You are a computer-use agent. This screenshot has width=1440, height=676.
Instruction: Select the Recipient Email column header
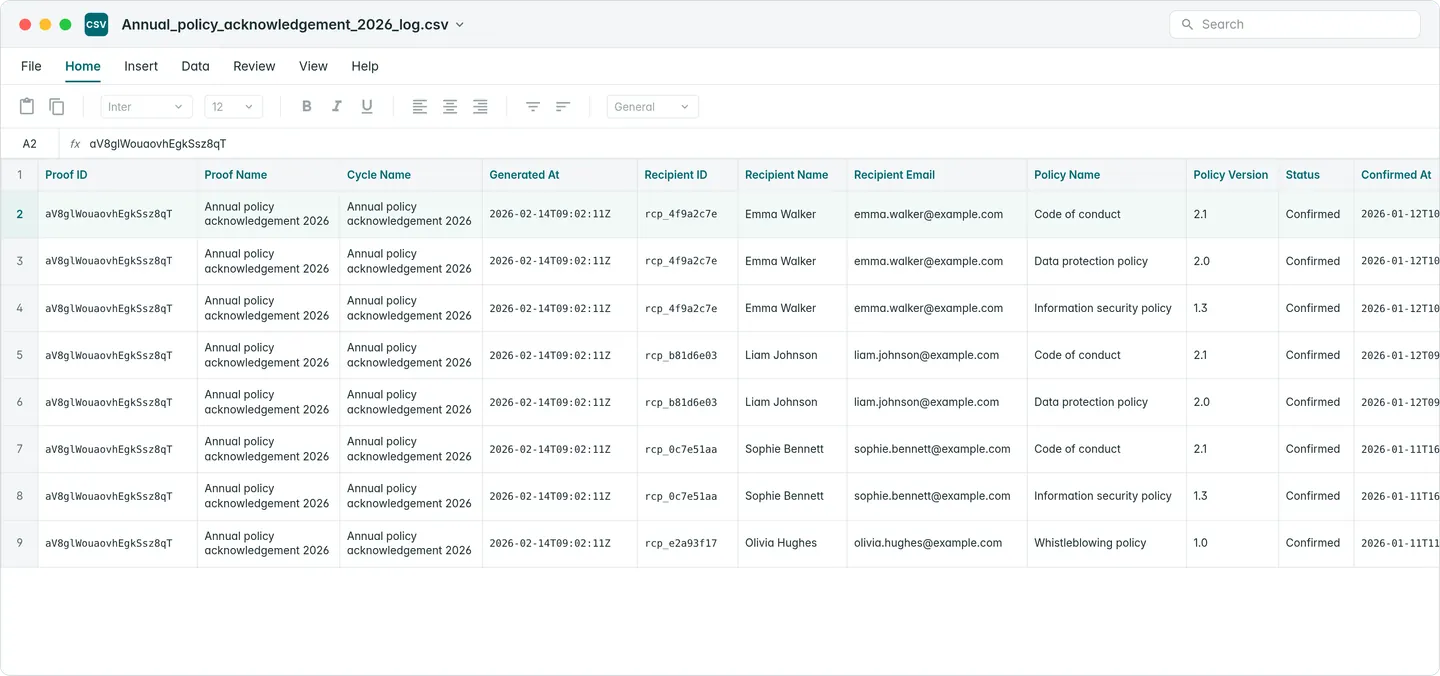(937, 175)
